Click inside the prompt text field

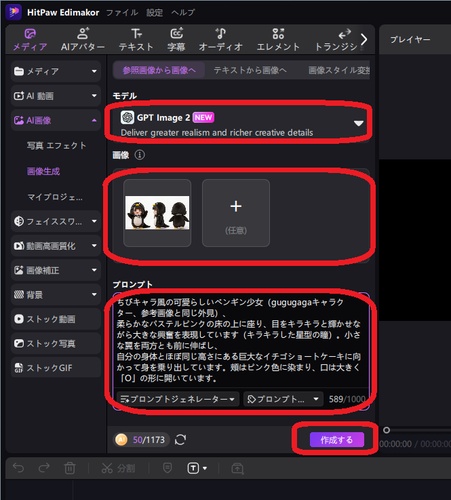pos(241,340)
